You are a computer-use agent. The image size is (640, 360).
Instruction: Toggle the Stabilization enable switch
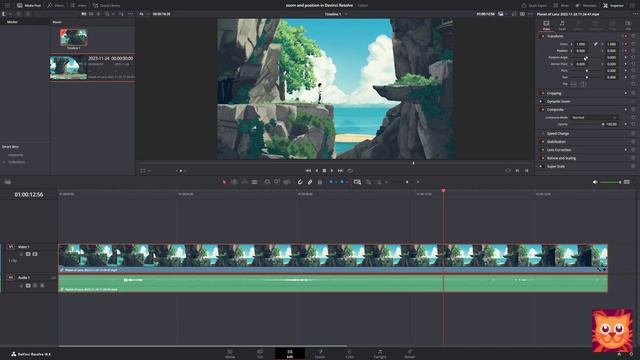[x=542, y=142]
